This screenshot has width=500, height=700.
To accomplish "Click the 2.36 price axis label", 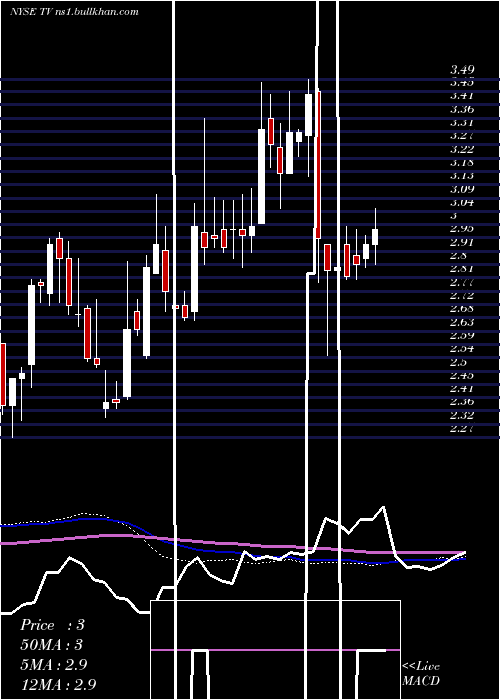I will [x=462, y=402].
